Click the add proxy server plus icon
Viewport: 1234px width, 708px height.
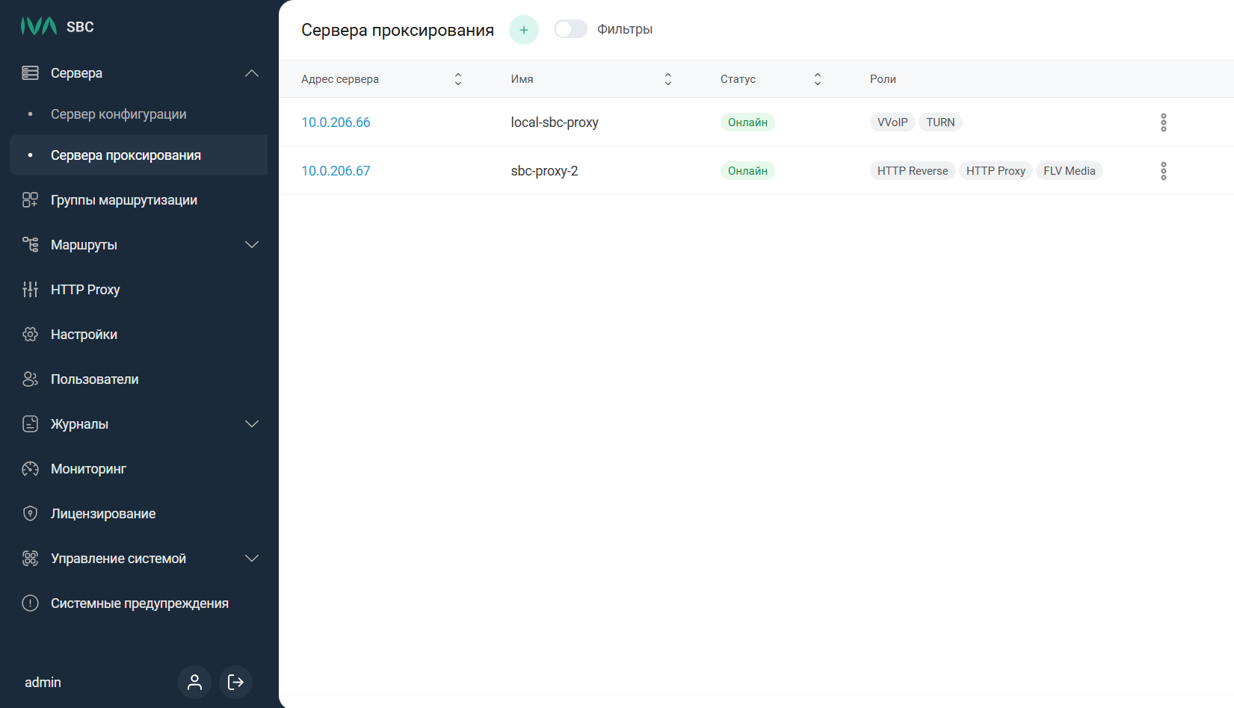click(523, 30)
